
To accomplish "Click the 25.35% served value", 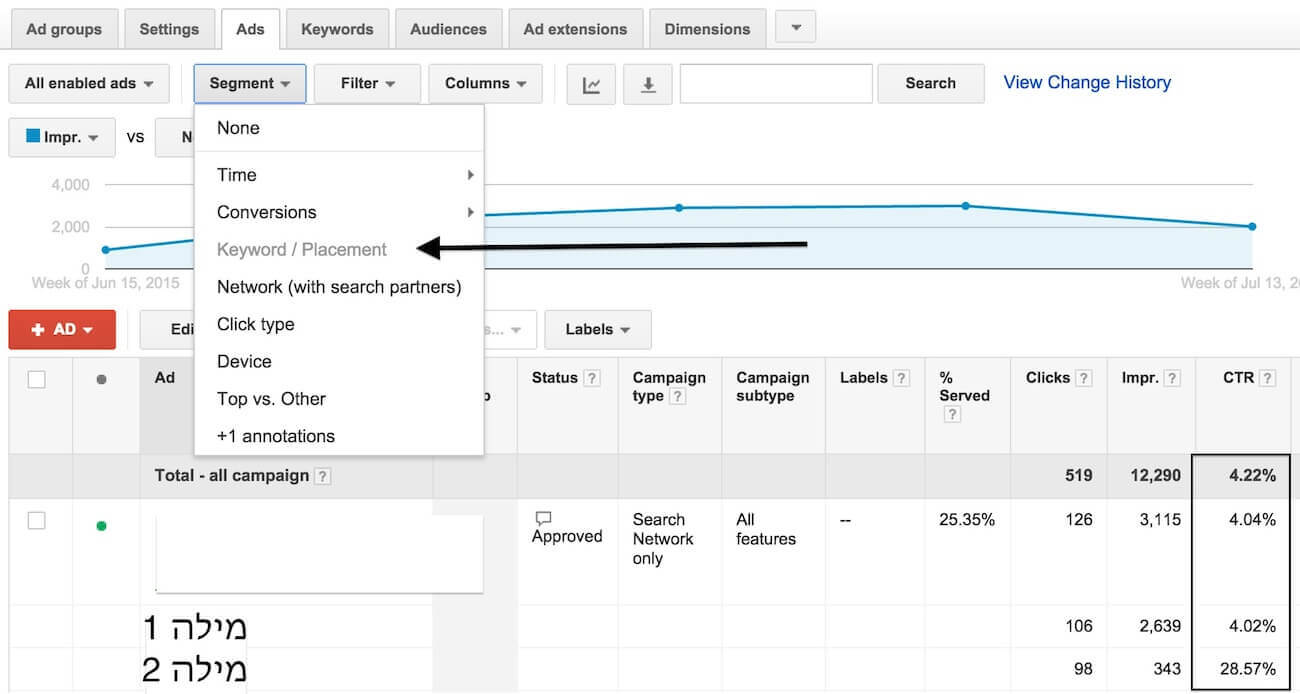I will [x=967, y=520].
